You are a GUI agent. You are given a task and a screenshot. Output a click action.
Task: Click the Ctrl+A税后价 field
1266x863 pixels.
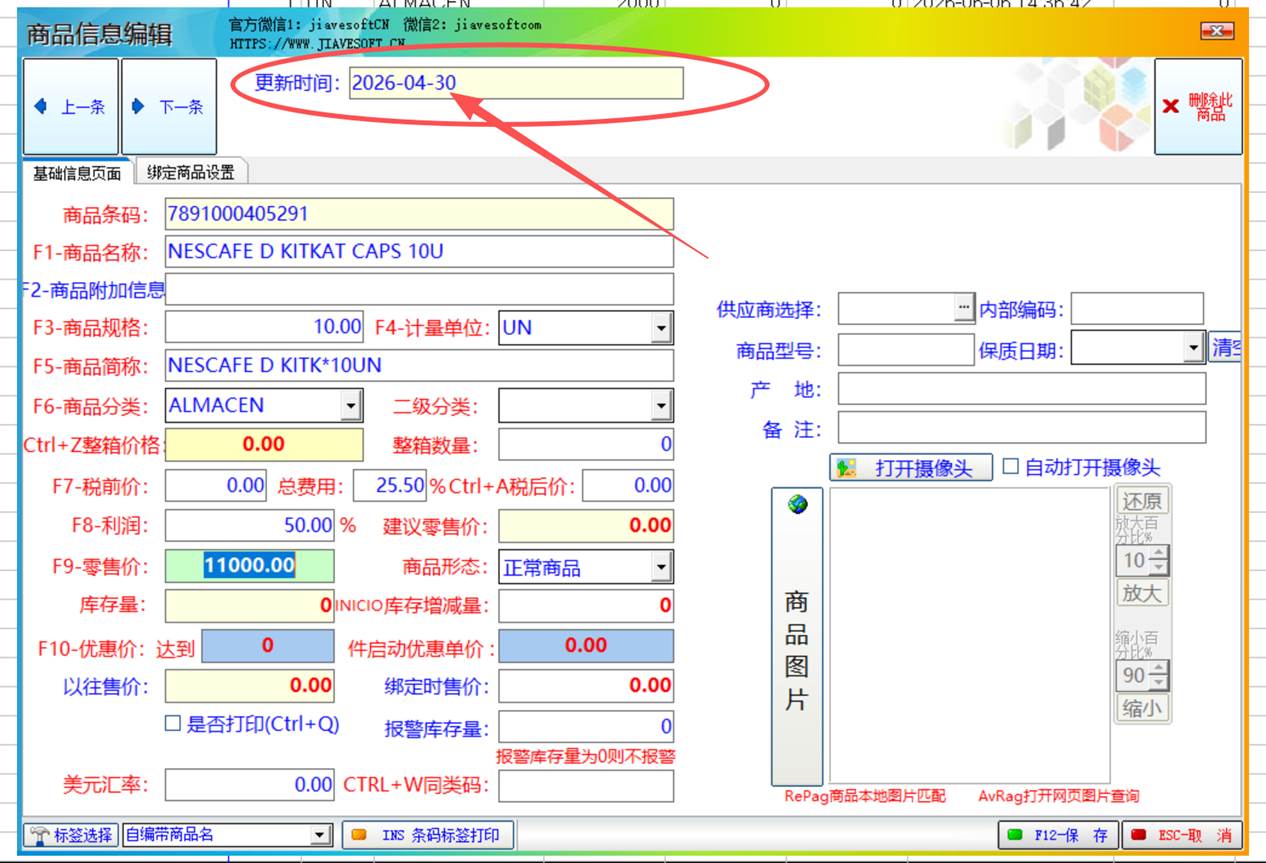tap(628, 486)
